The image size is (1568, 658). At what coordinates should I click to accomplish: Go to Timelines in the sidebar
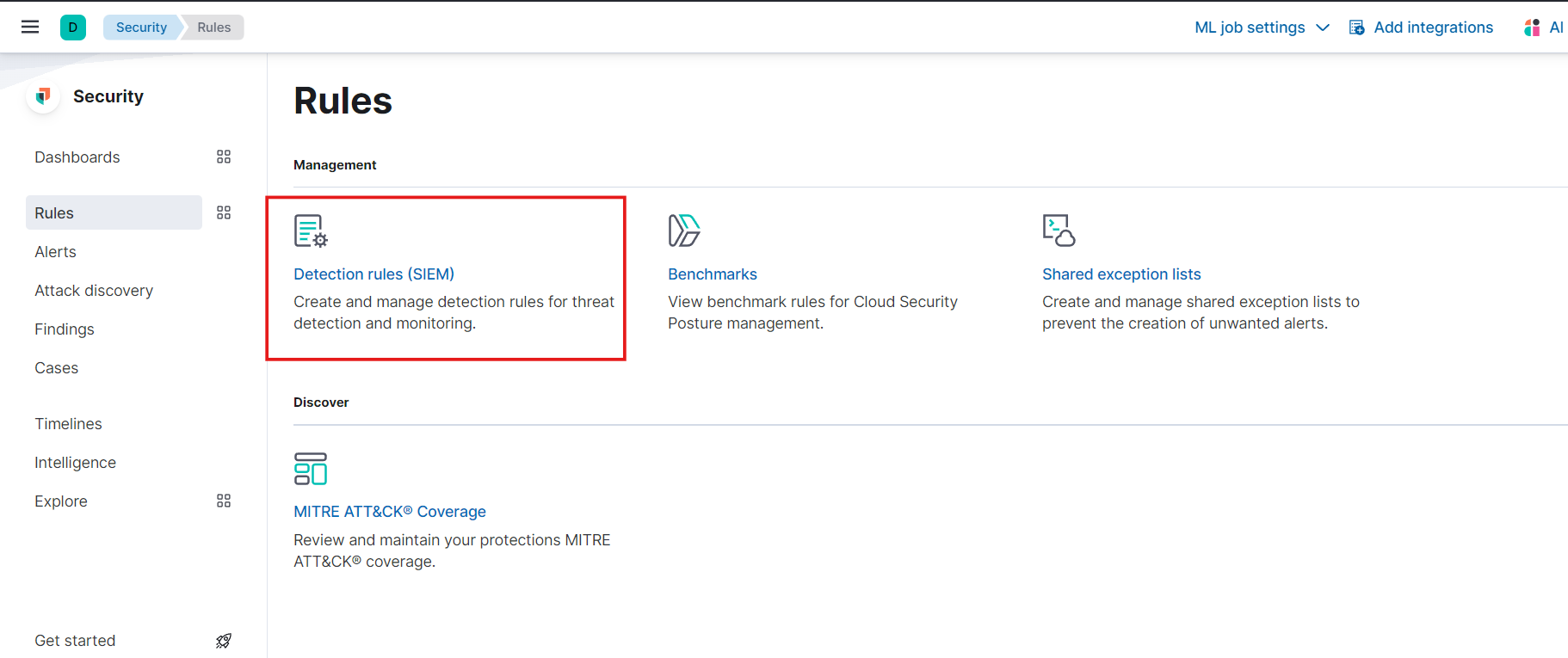coord(68,424)
